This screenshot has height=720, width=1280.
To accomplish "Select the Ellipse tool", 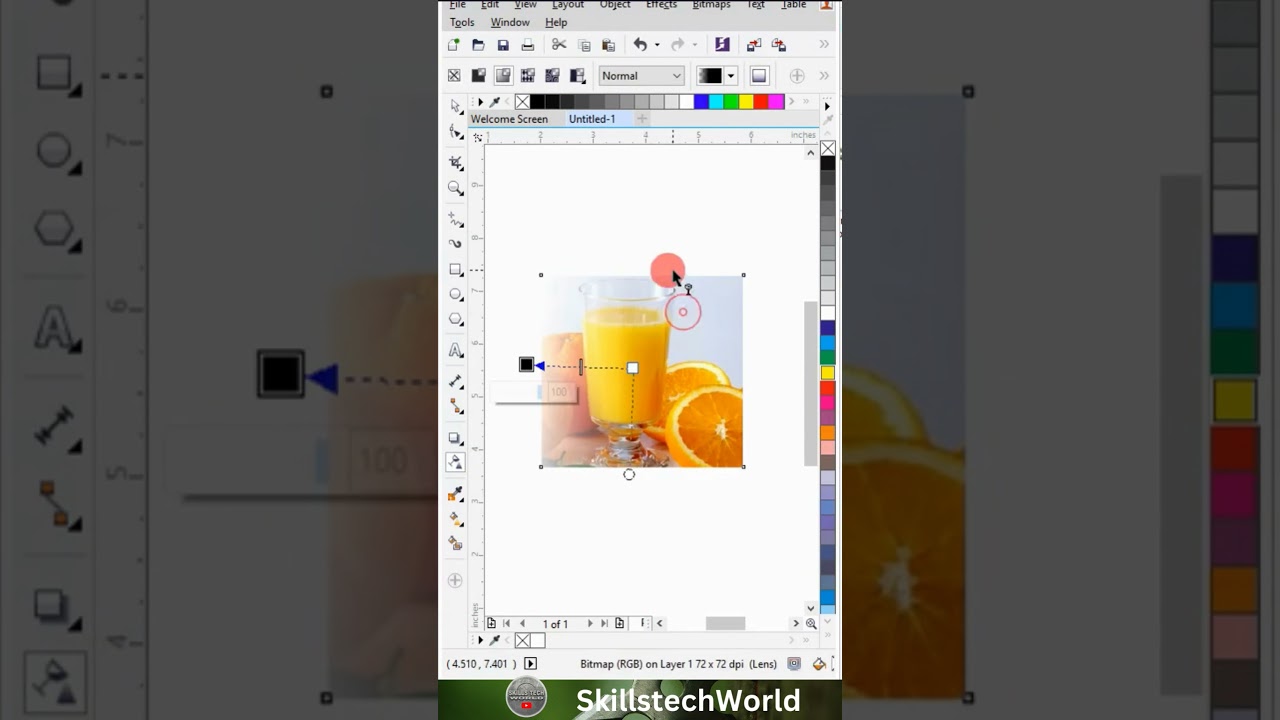I will [456, 295].
